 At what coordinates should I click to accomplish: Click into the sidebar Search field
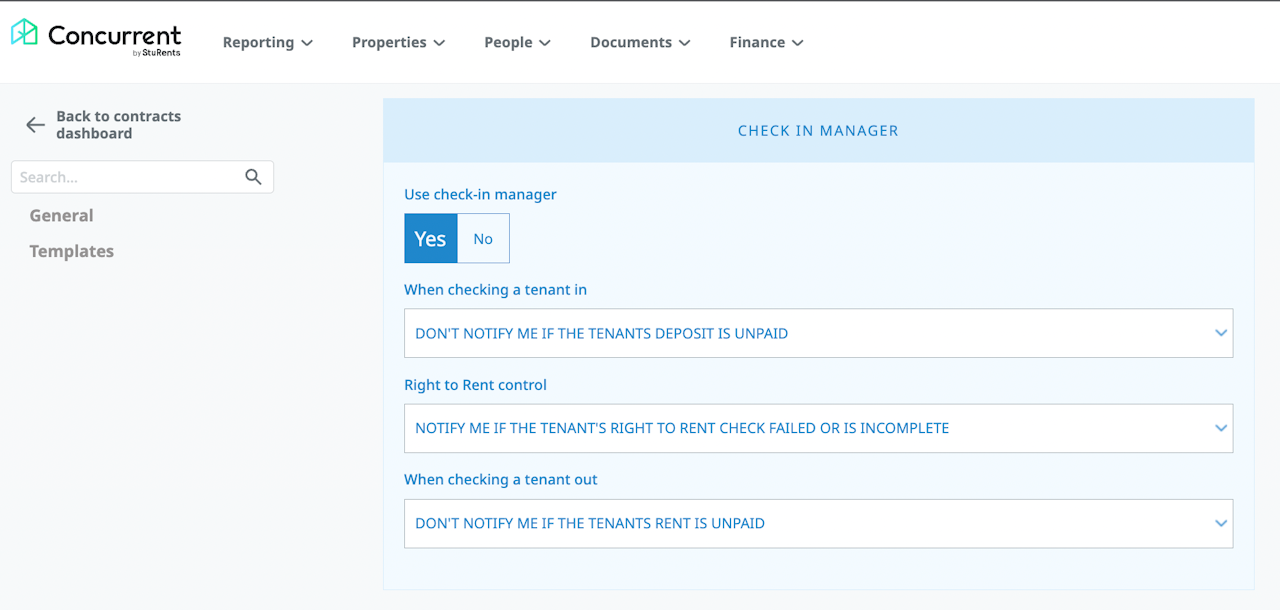click(x=125, y=177)
